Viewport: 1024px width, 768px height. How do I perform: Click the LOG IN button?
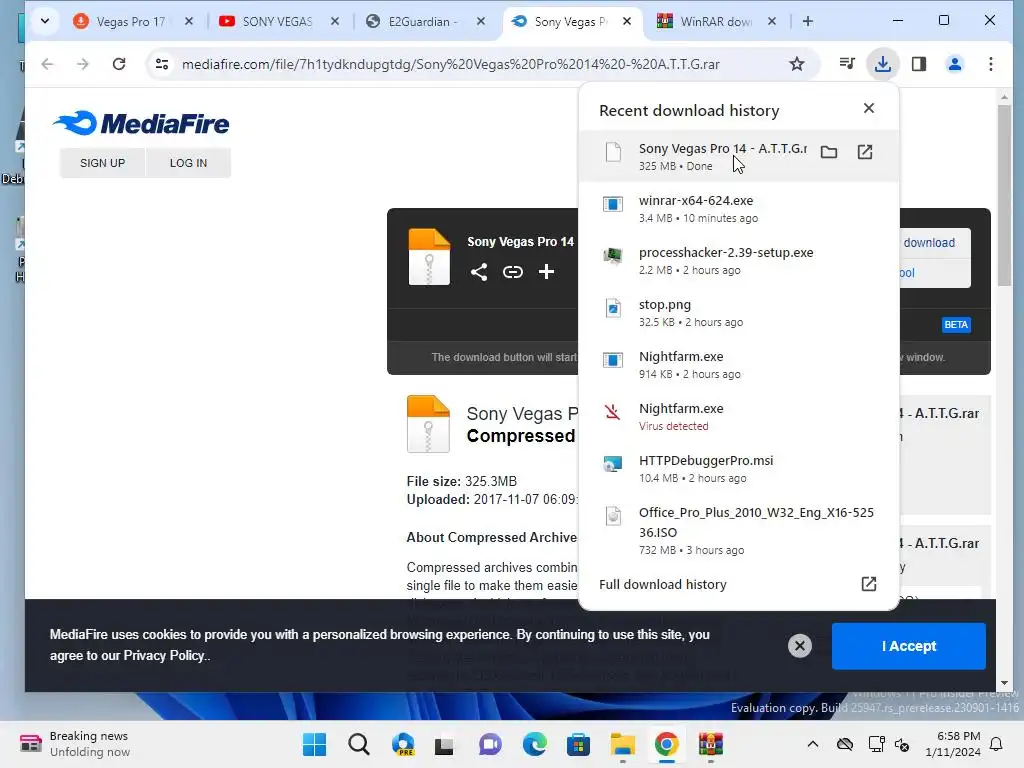click(188, 163)
